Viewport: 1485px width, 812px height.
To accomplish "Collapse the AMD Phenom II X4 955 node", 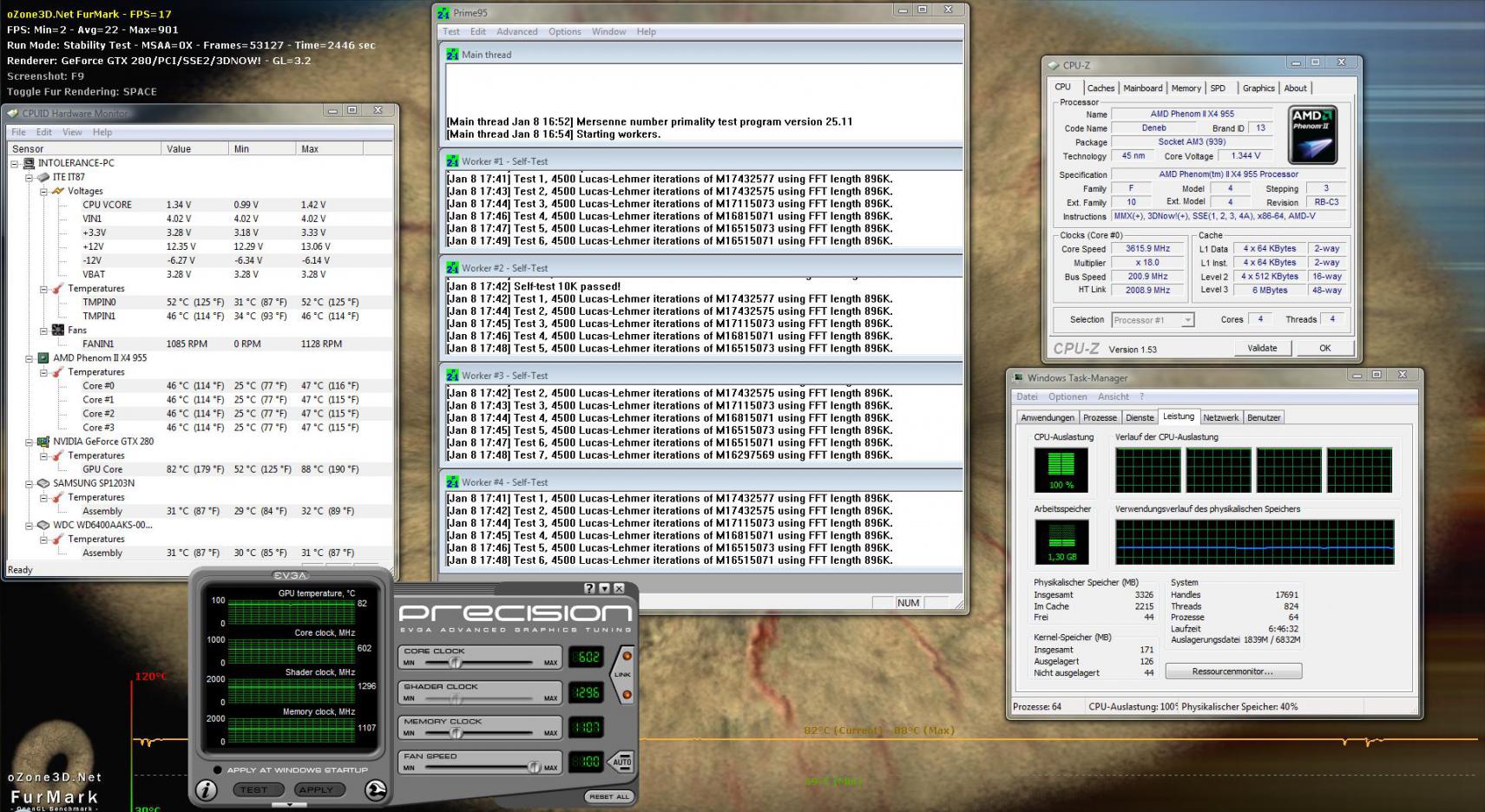I will pos(30,357).
